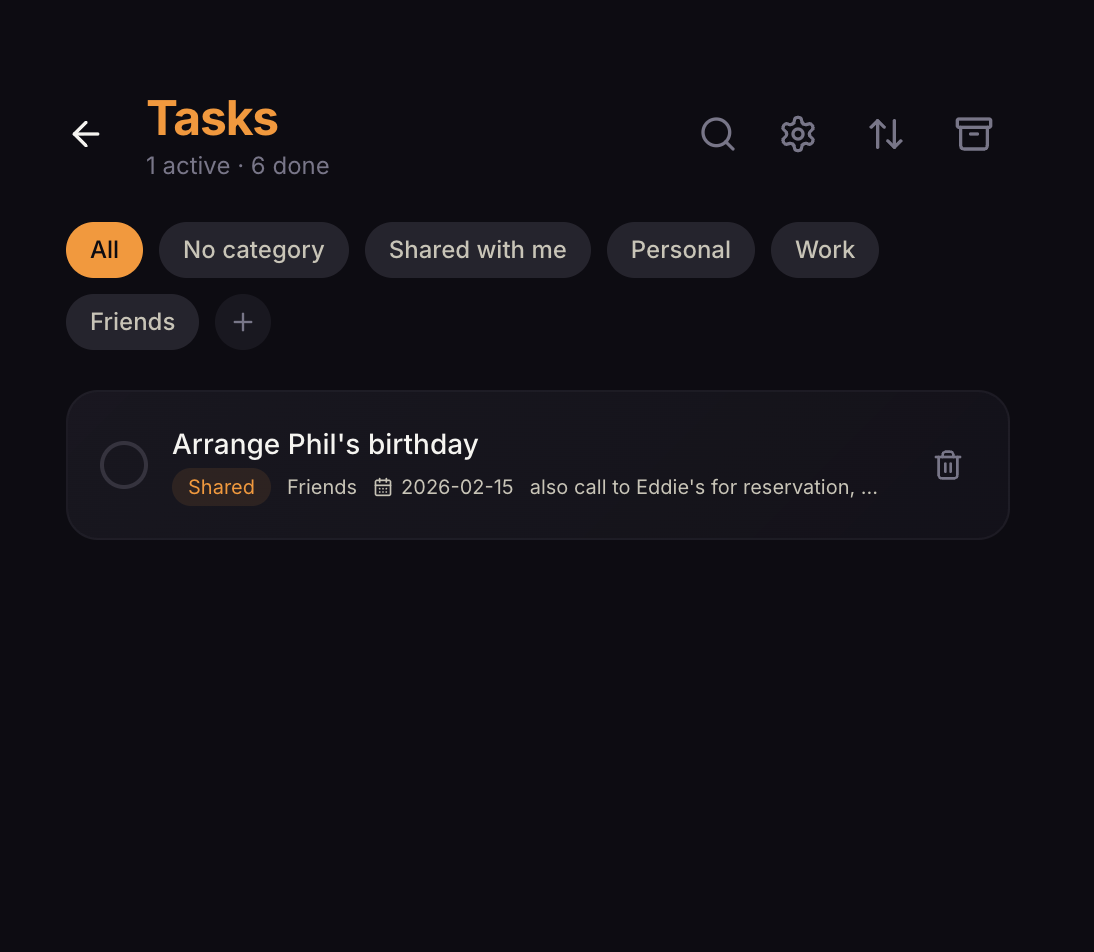The image size is (1094, 952).
Task: Click the back arrow icon
Action: (x=85, y=133)
